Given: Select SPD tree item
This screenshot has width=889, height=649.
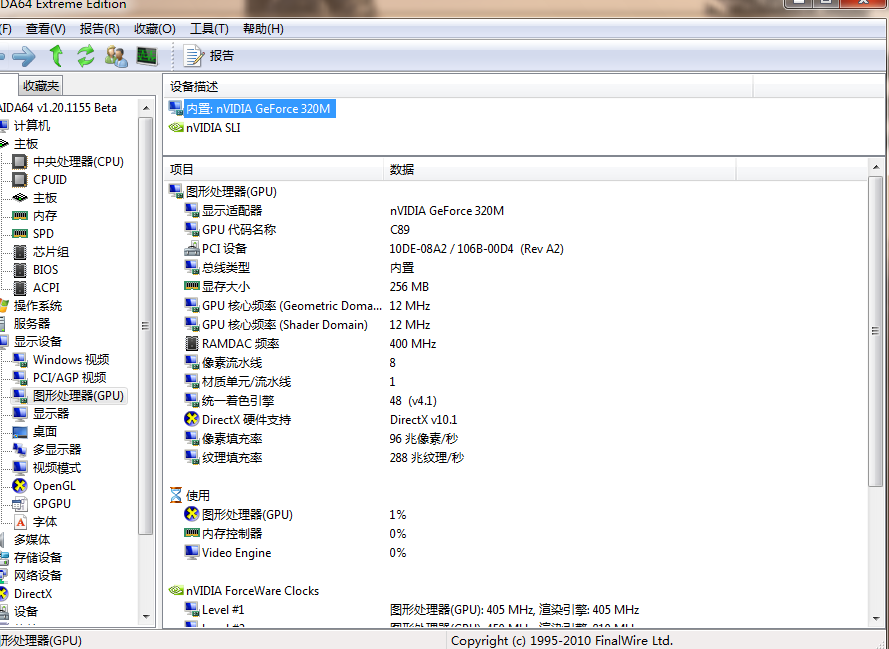Looking at the screenshot, I should point(43,234).
